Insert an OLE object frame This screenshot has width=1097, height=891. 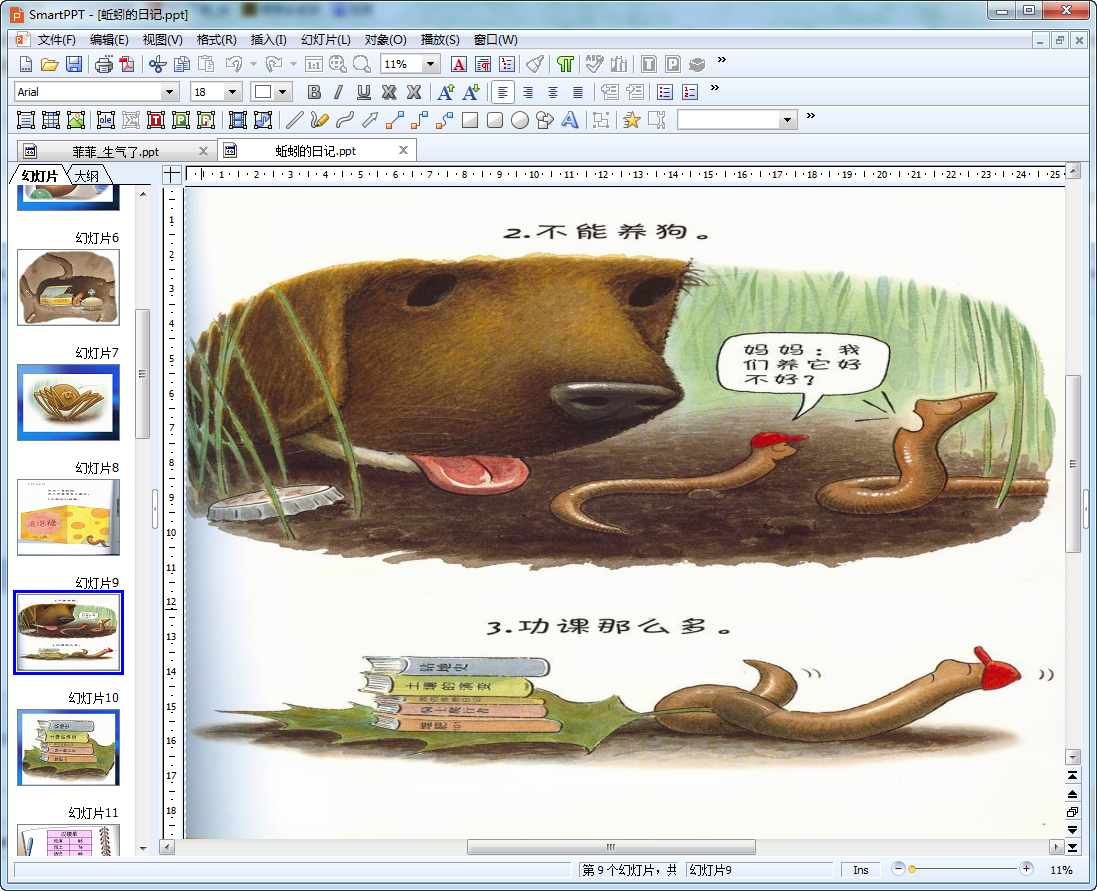coord(106,120)
